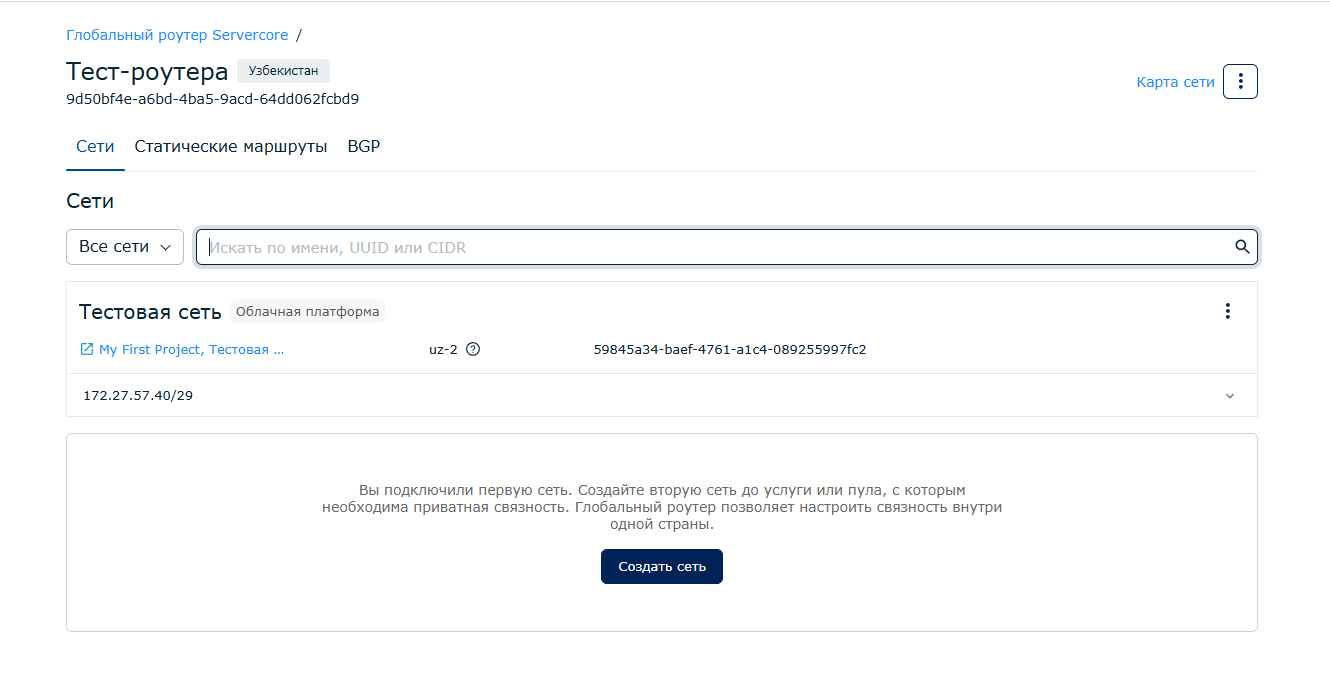This screenshot has height=681, width=1330.
Task: Click the Узбекистан region badge
Action: [x=283, y=71]
